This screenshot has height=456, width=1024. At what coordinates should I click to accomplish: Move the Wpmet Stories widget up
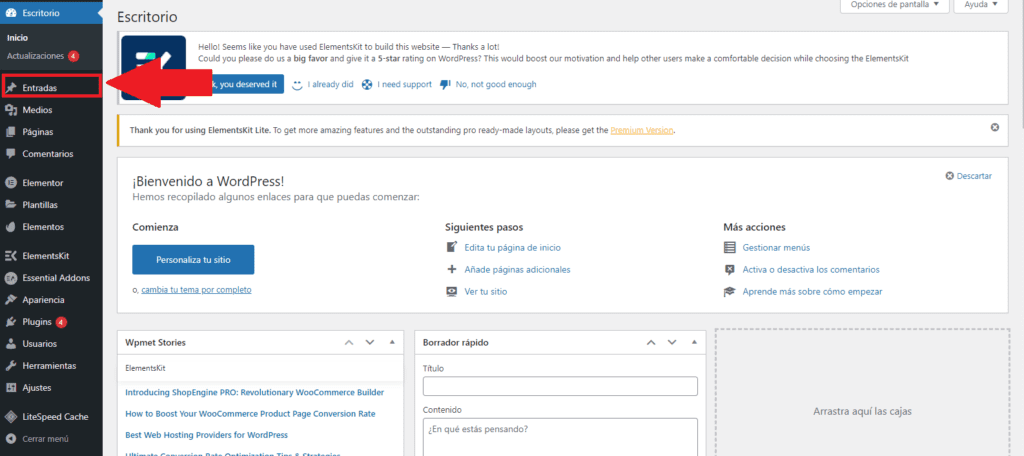point(349,342)
